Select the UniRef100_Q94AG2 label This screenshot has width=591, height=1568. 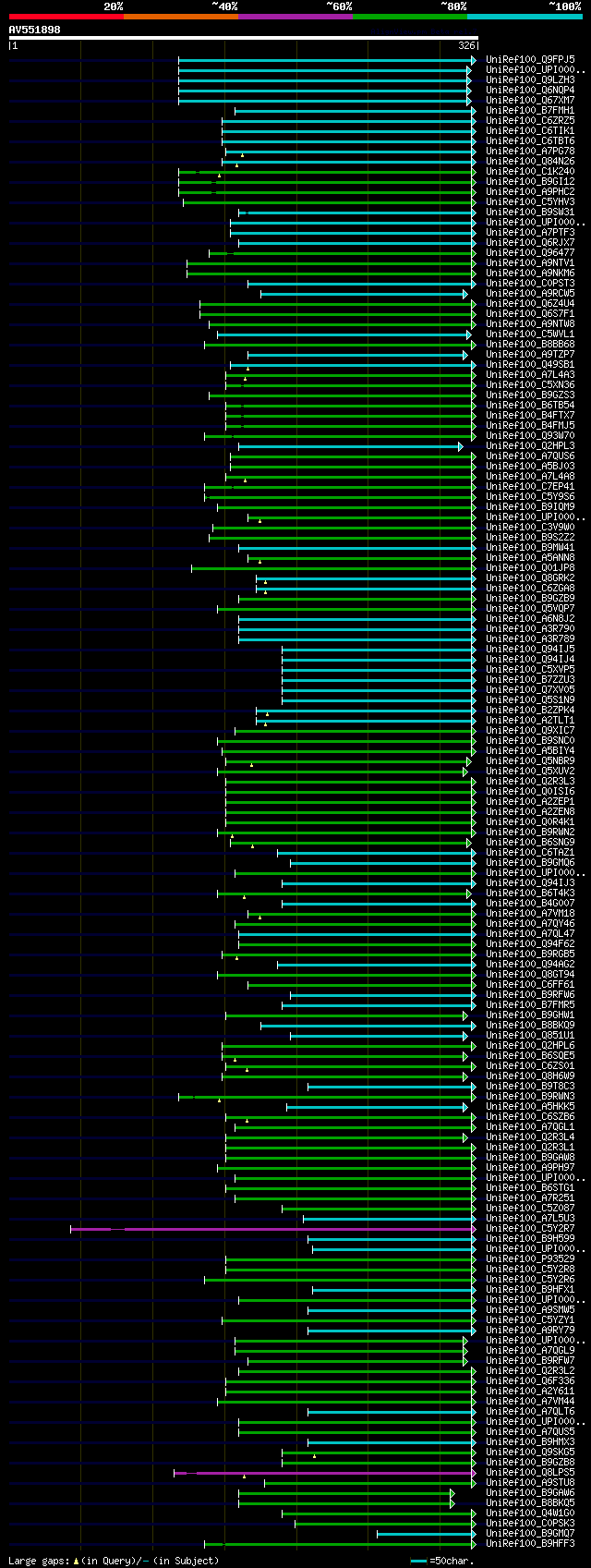coord(530,965)
